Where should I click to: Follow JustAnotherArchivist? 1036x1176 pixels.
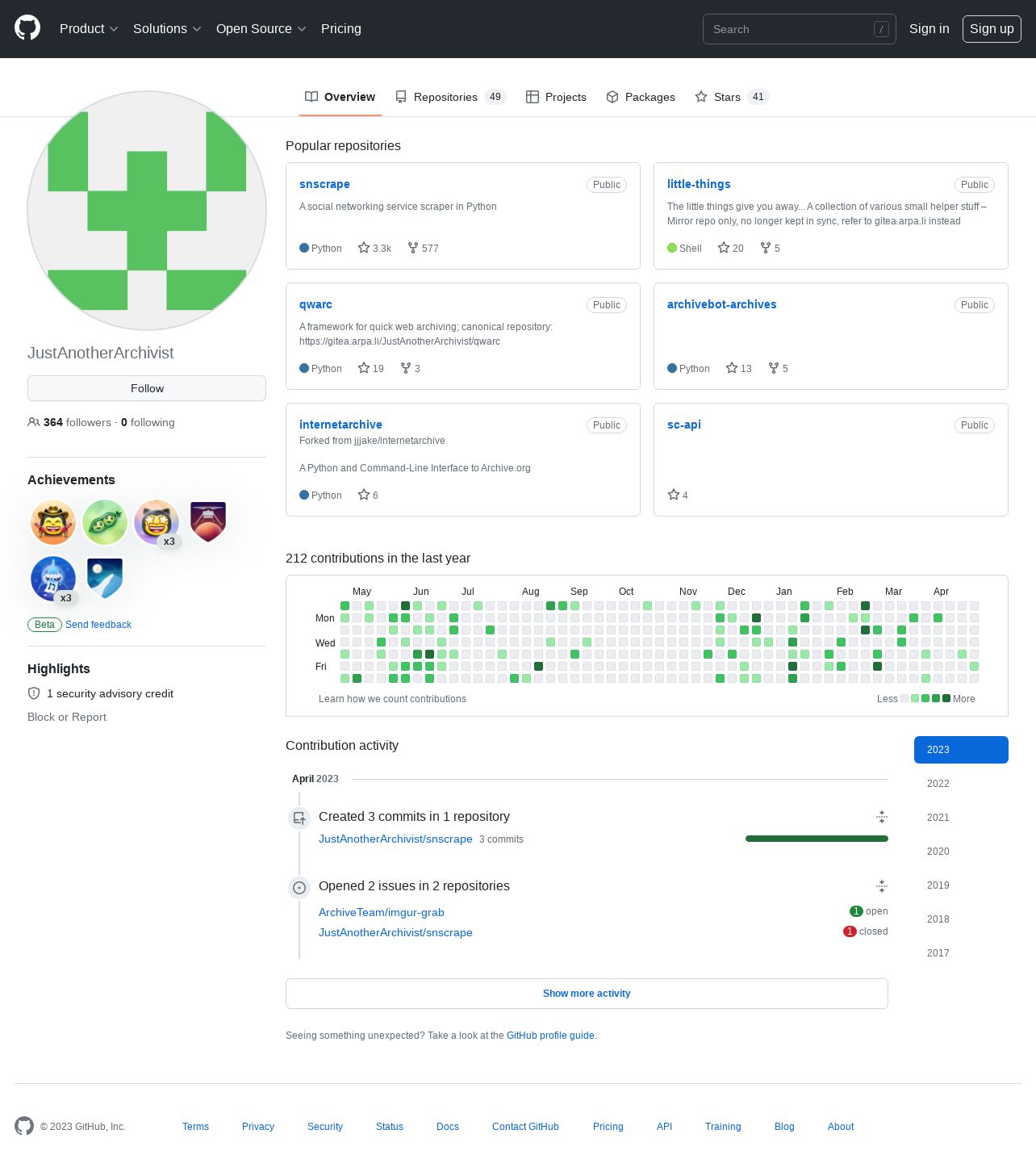pos(147,388)
